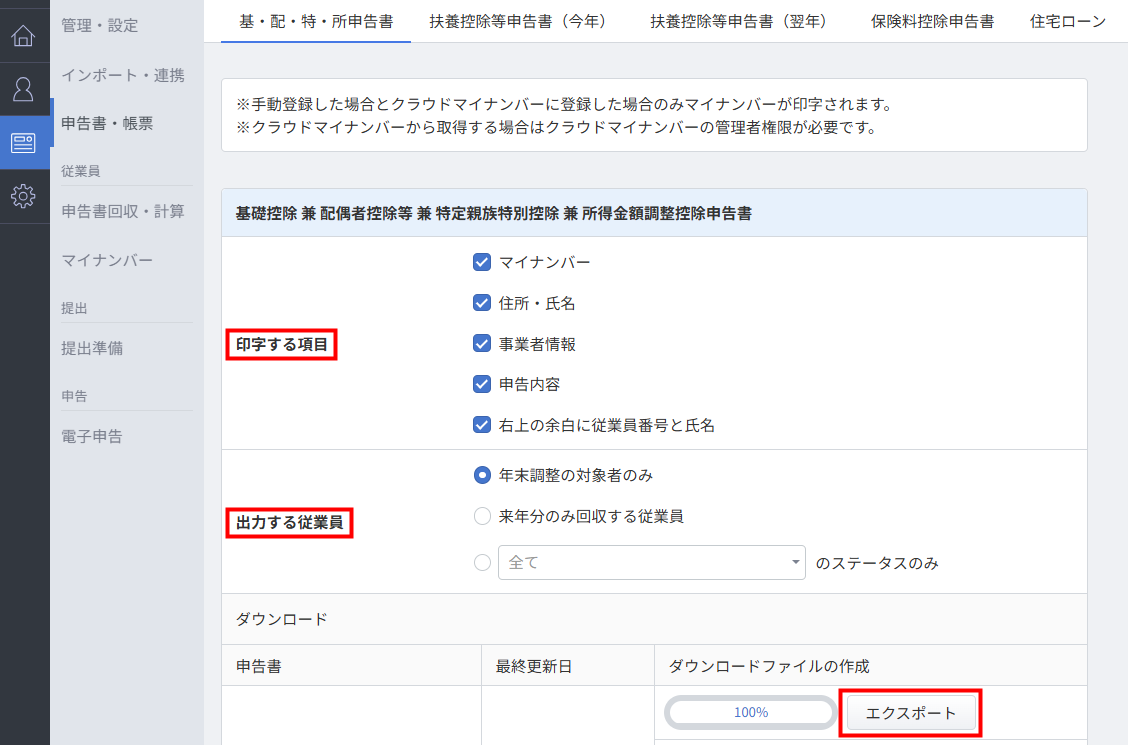Select the forms document icon in rail
Viewport: 1128px width, 745px height.
click(x=24, y=143)
